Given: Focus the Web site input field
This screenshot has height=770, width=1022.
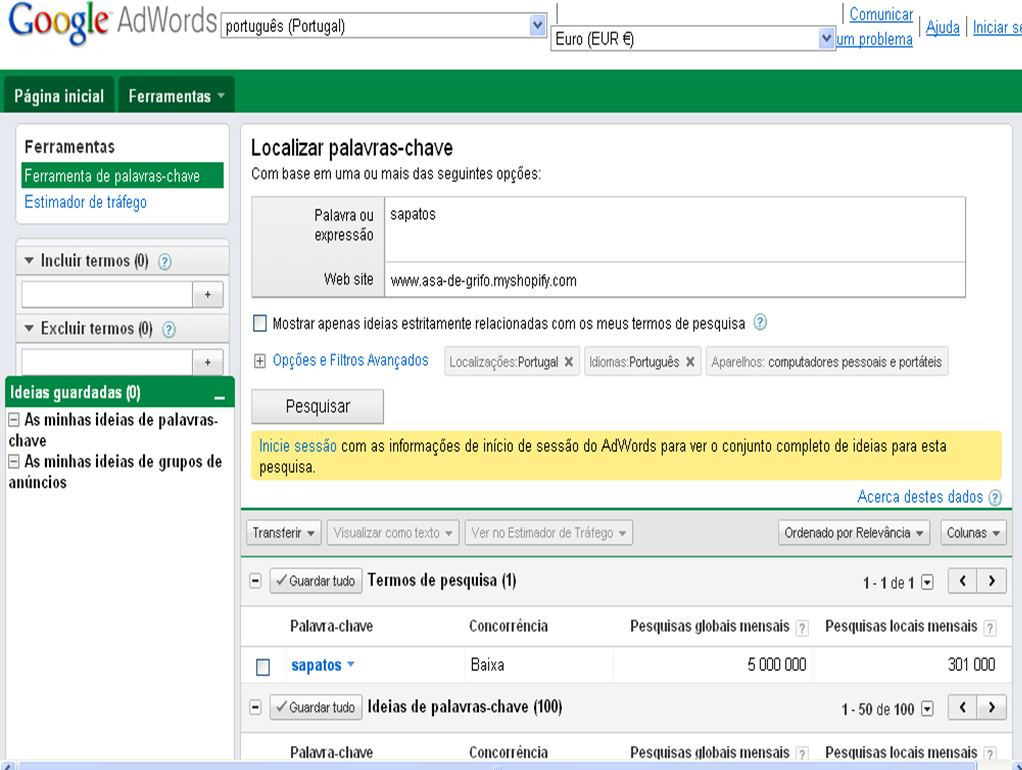Looking at the screenshot, I should tap(675, 280).
